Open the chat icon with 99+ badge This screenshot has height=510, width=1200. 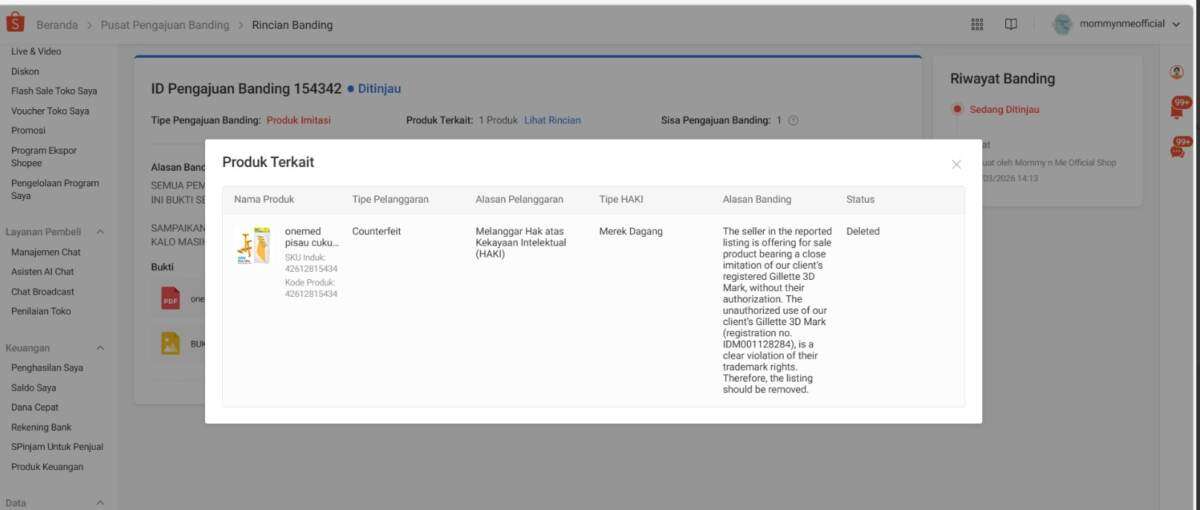(1176, 150)
